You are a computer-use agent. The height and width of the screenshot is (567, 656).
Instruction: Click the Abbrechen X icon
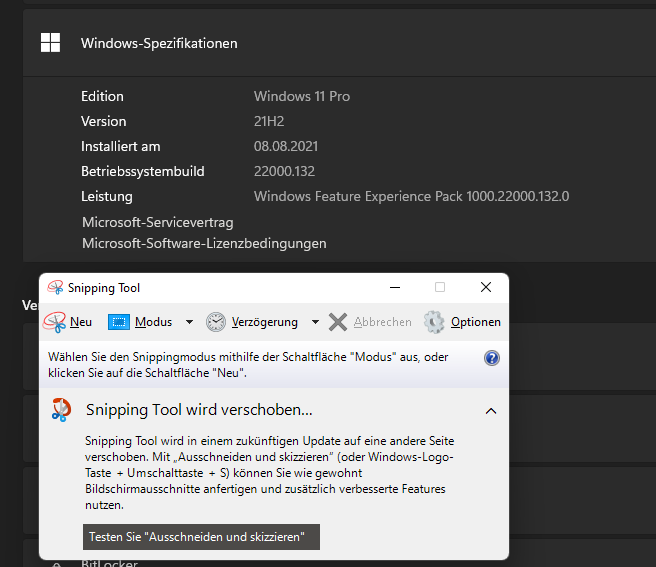[338, 322]
